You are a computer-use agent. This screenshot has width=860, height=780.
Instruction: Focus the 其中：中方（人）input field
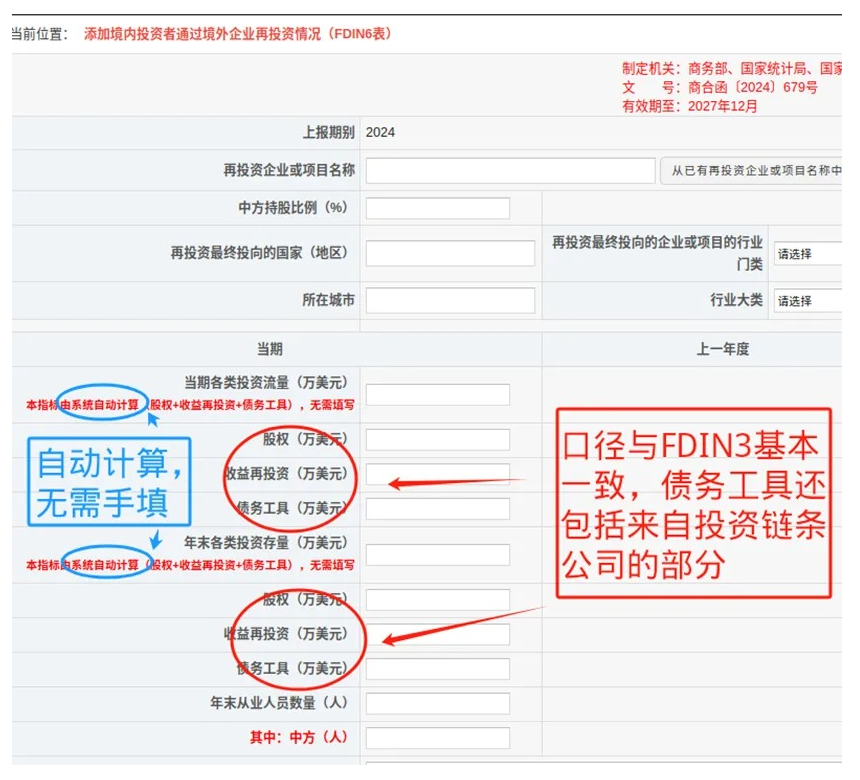[x=437, y=738]
